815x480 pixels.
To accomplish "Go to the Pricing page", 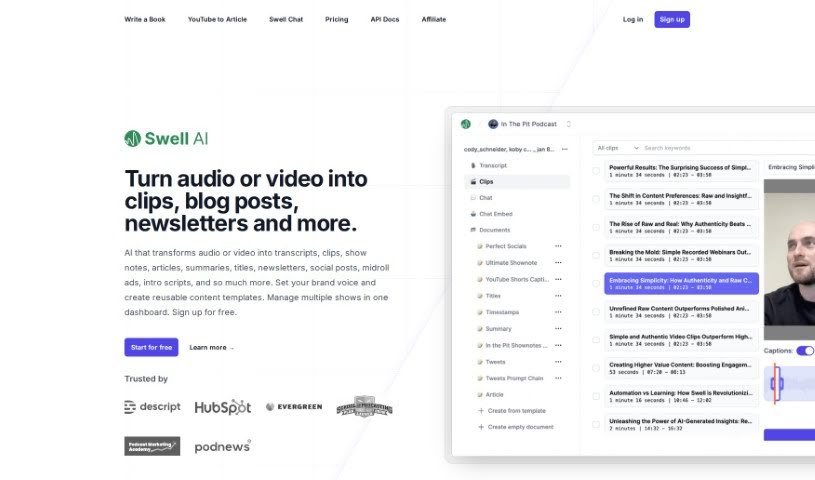I will [337, 19].
